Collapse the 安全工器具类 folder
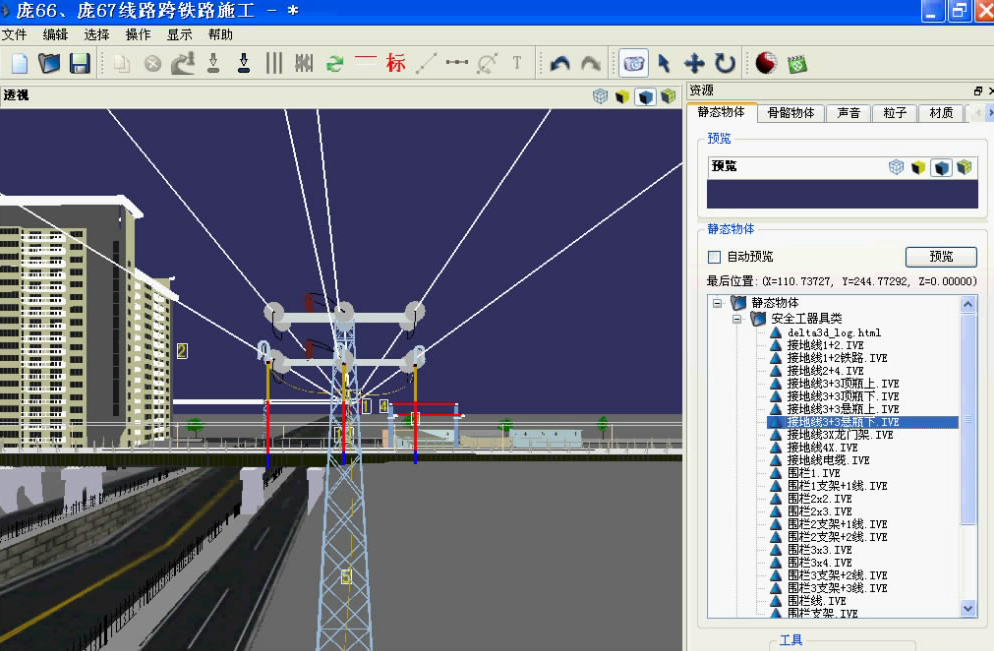This screenshot has height=651, width=994. (x=737, y=319)
